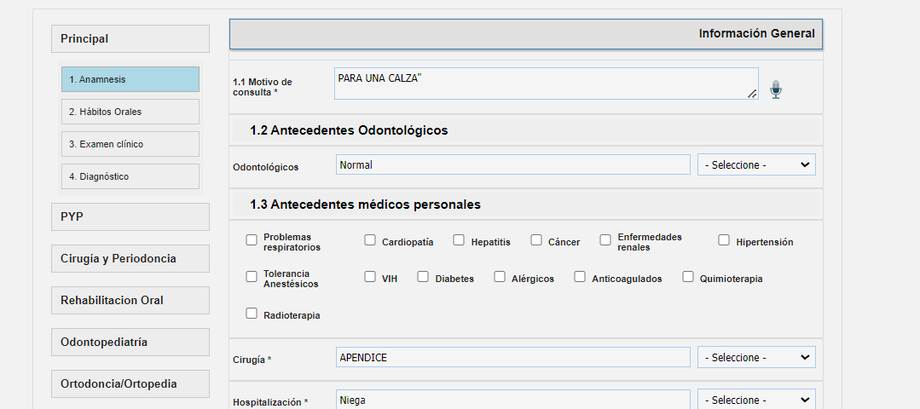The image size is (920, 409).
Task: Click the microphone dictation icon
Action: pos(776,90)
